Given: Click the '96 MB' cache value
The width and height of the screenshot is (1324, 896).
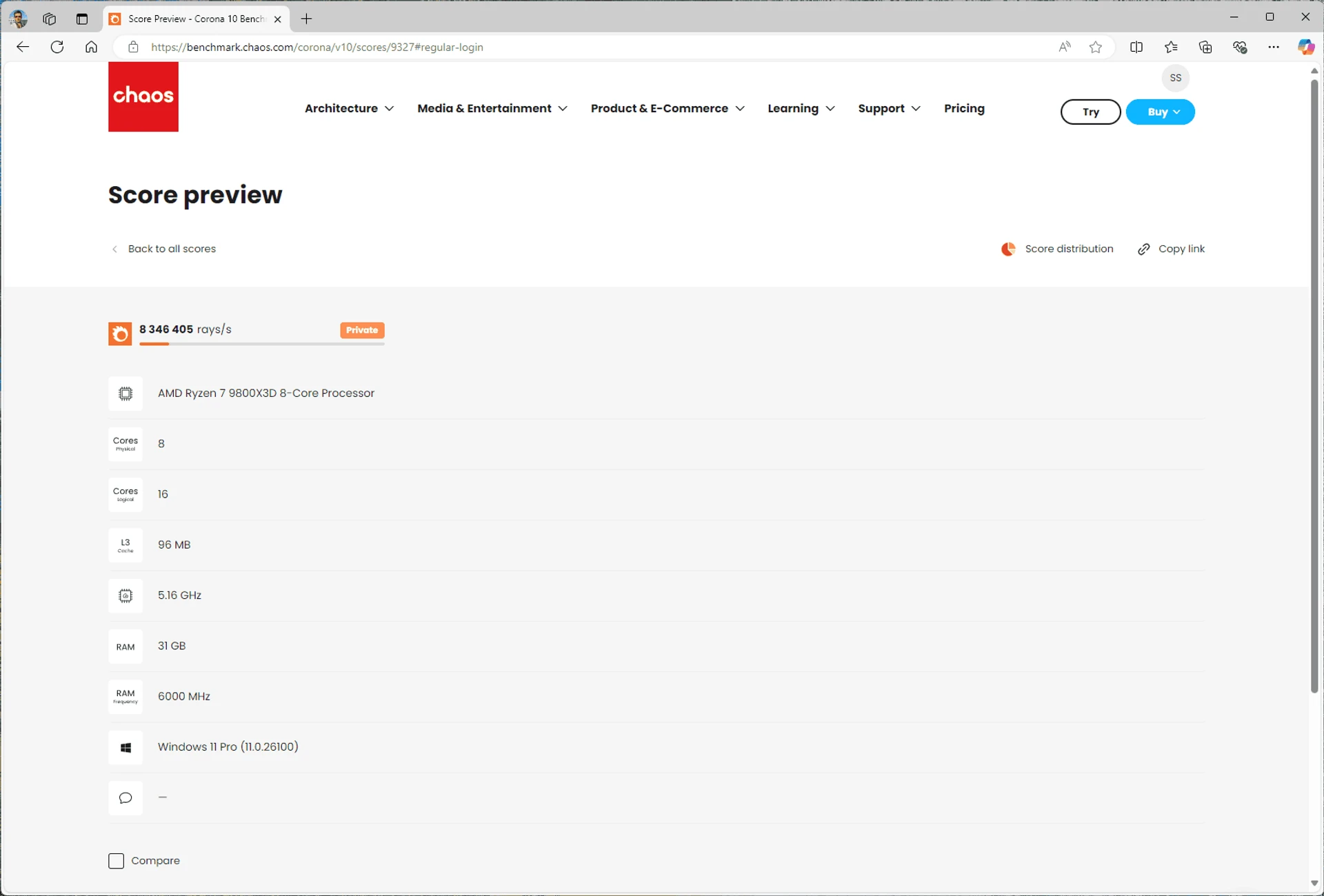Looking at the screenshot, I should (174, 544).
